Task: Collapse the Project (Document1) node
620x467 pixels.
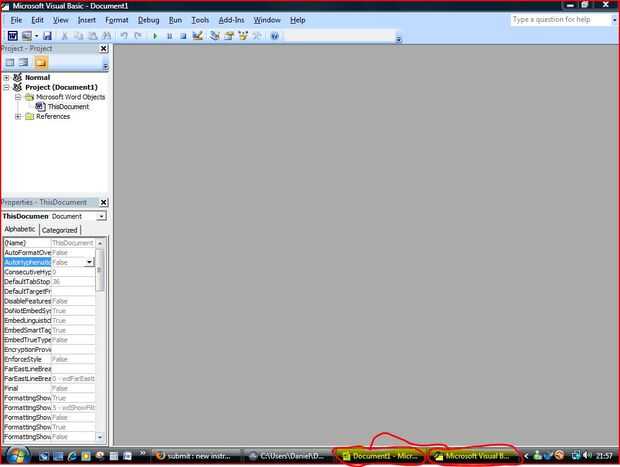Action: pyautogui.click(x=6, y=87)
